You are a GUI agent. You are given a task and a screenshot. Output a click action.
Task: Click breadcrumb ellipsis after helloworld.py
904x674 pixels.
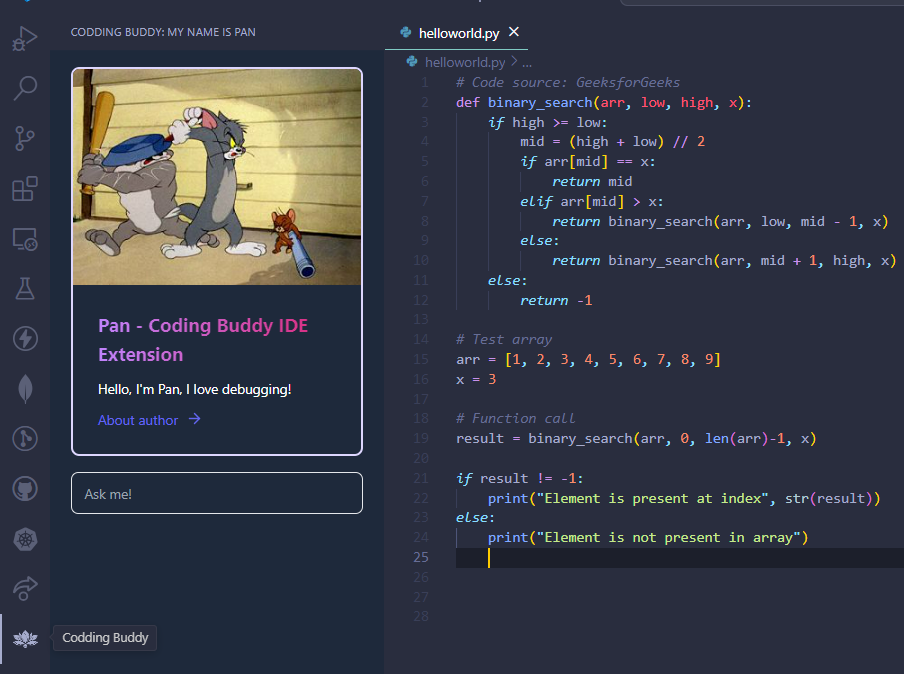(527, 62)
